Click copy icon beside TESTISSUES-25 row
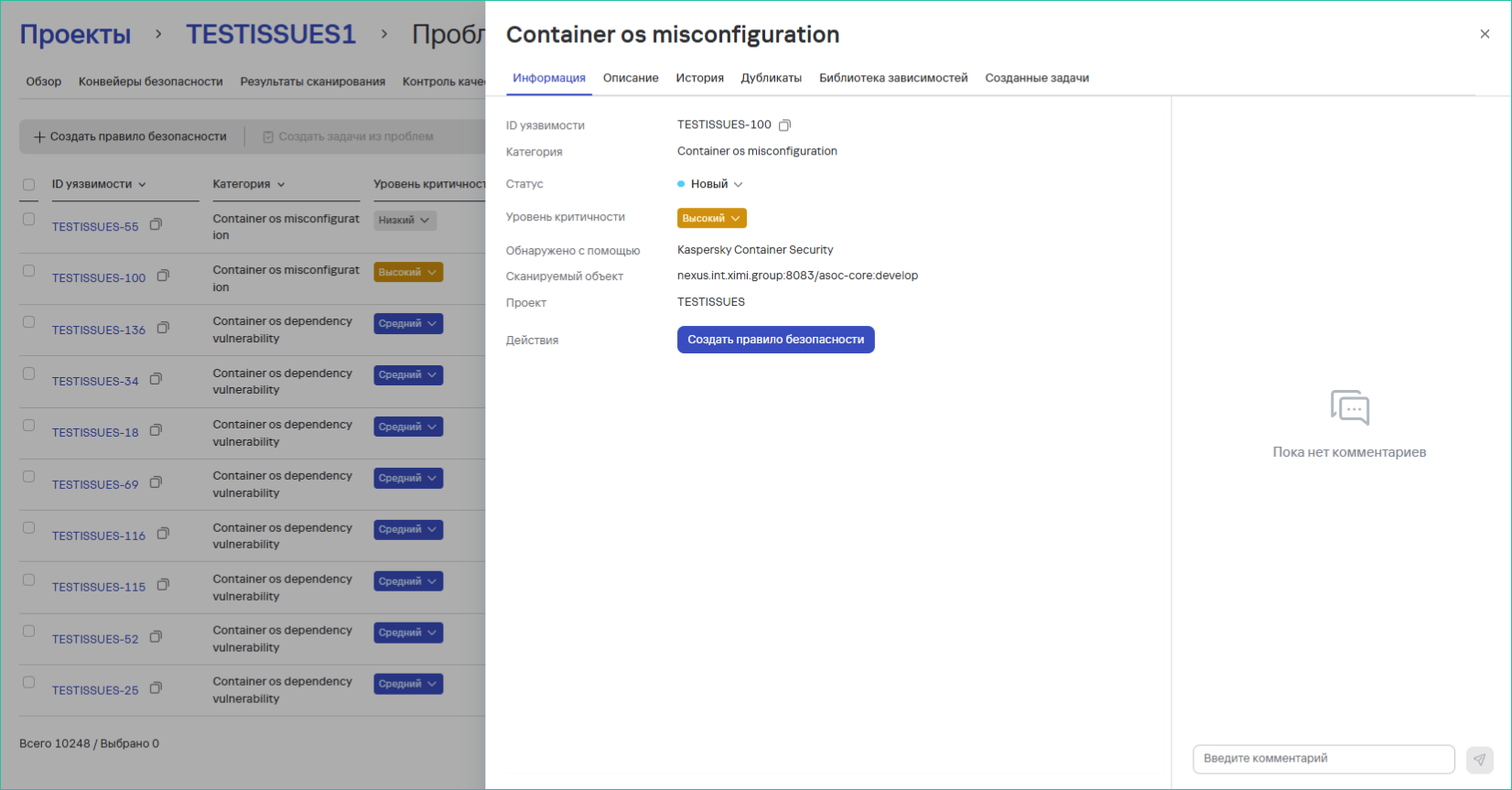This screenshot has width=1512, height=790. click(156, 688)
